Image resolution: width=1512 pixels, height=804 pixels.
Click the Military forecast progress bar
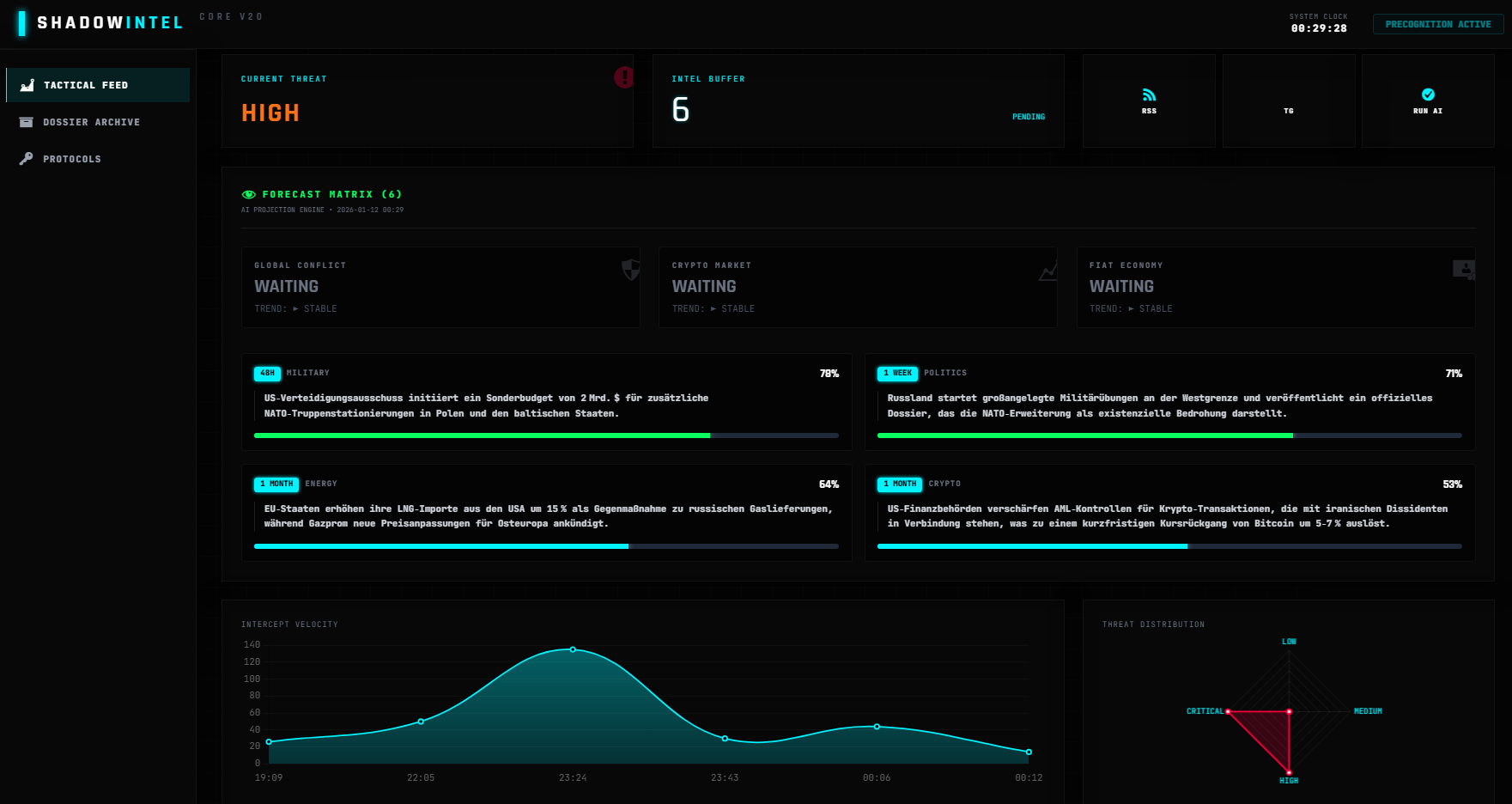545,435
